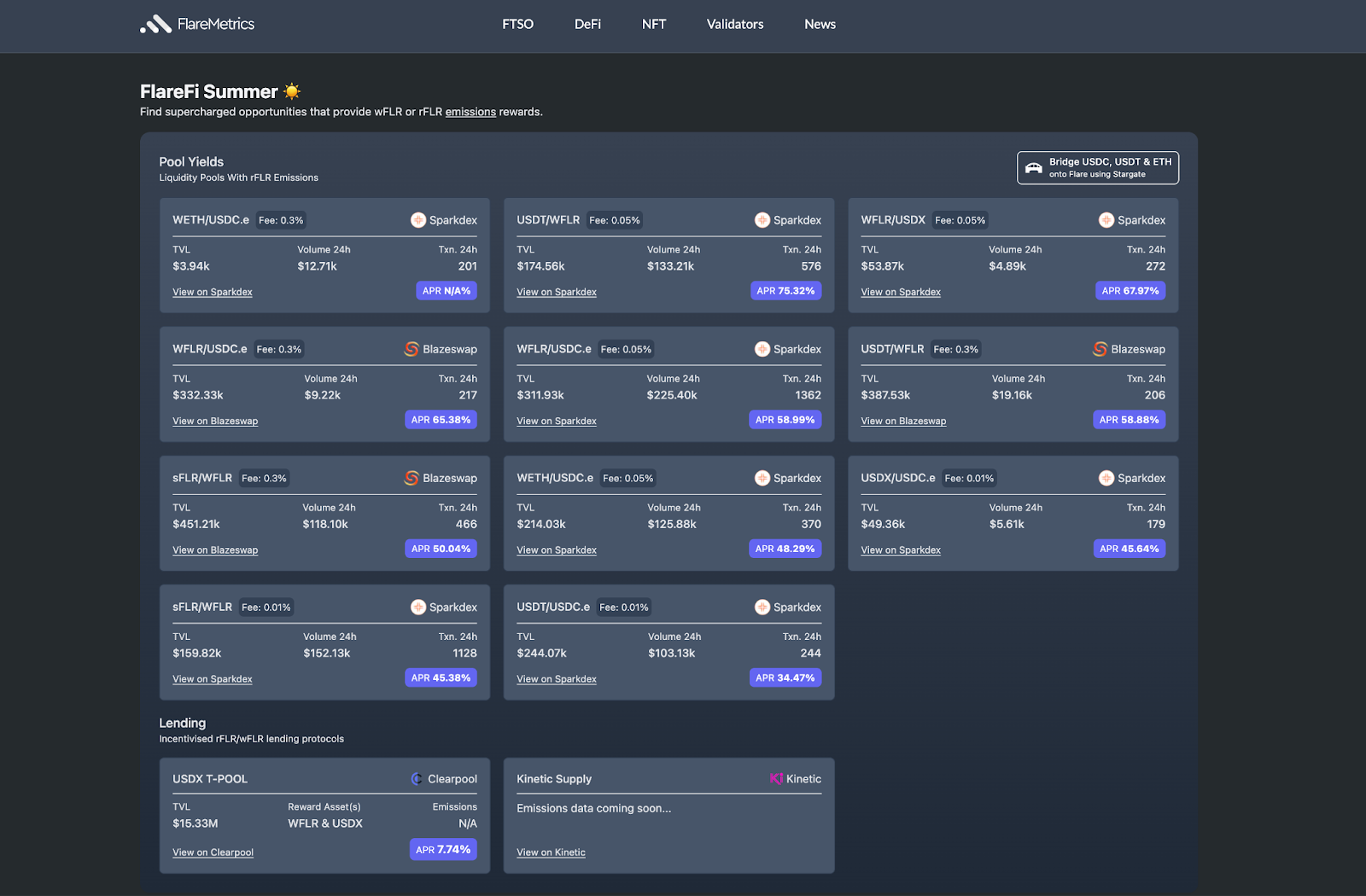The width and height of the screenshot is (1366, 896).
Task: Switch to the Validators section
Action: point(734,24)
